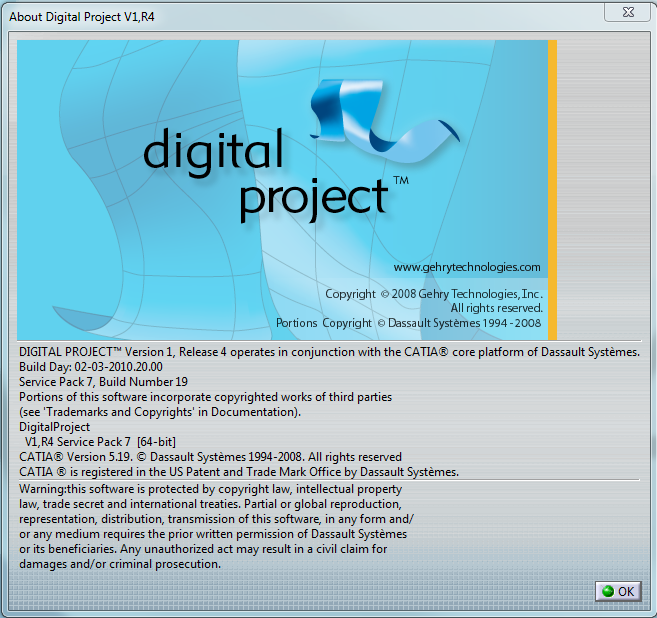Click the 'CATIA® Version 5.19' line
657x618 pixels.
tap(210, 457)
